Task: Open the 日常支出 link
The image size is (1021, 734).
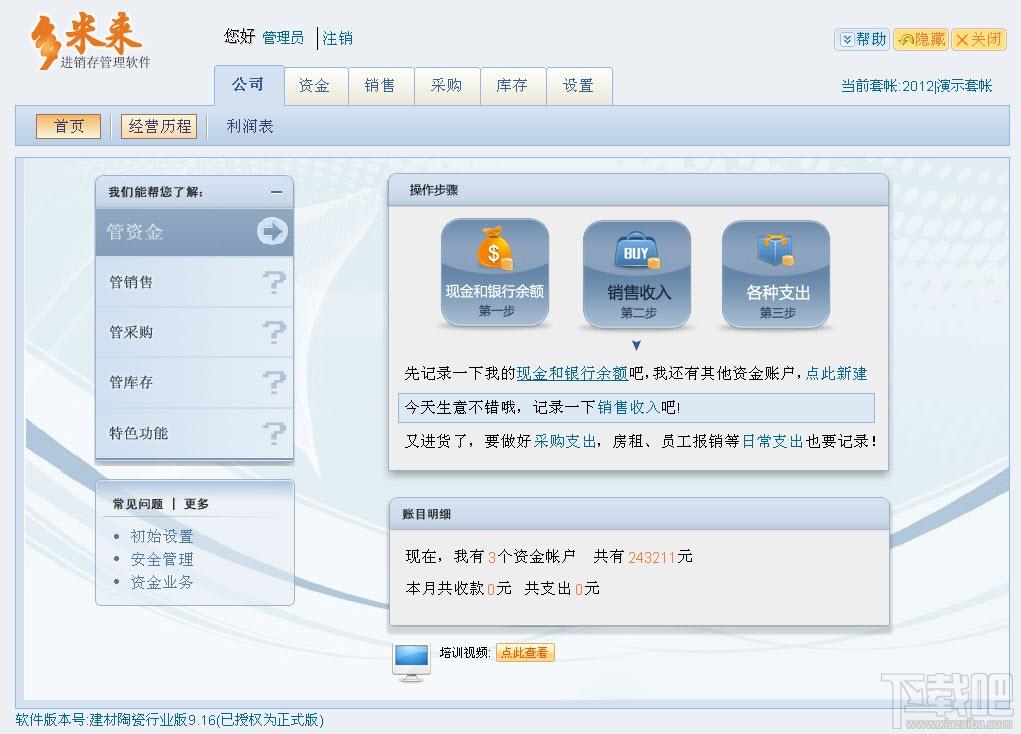Action: 772,441
